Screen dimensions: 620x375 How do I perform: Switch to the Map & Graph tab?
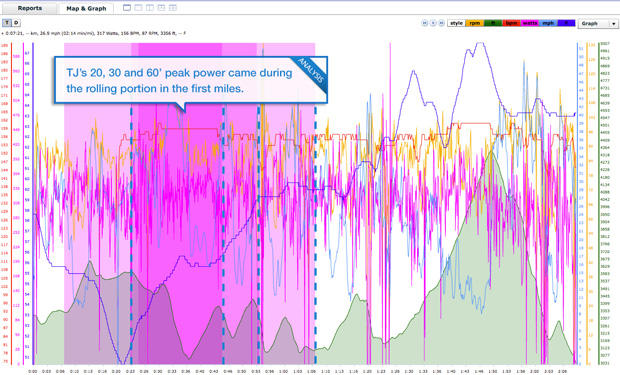(x=86, y=8)
